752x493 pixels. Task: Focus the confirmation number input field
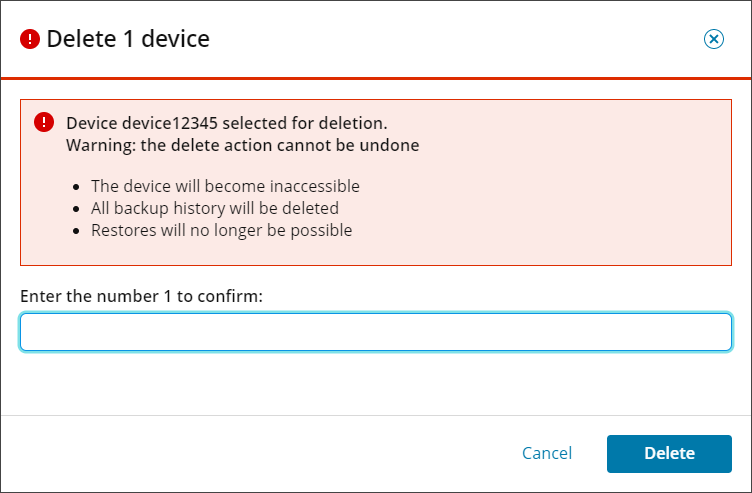tap(375, 332)
